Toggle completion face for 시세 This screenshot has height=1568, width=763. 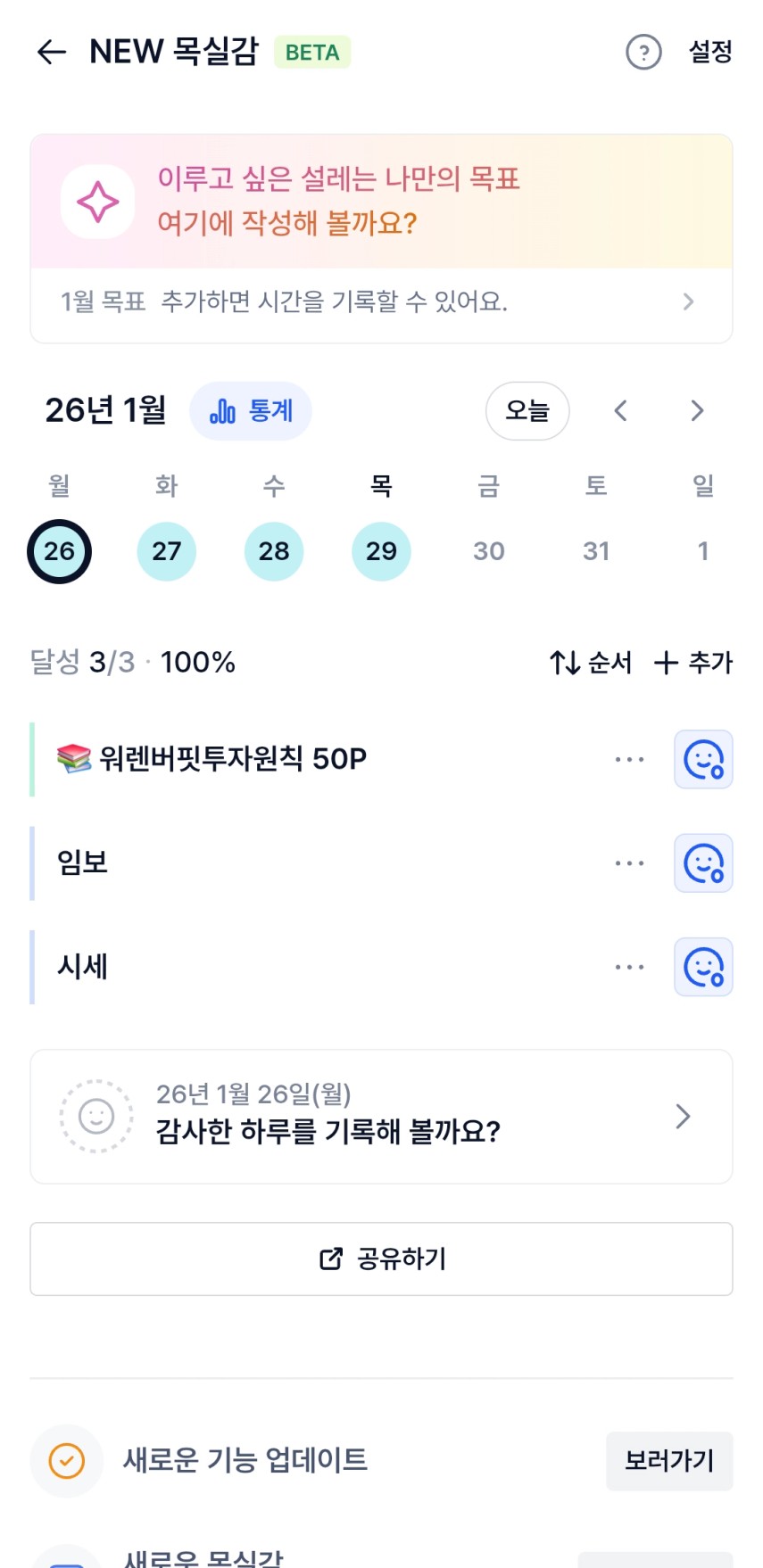pos(703,967)
